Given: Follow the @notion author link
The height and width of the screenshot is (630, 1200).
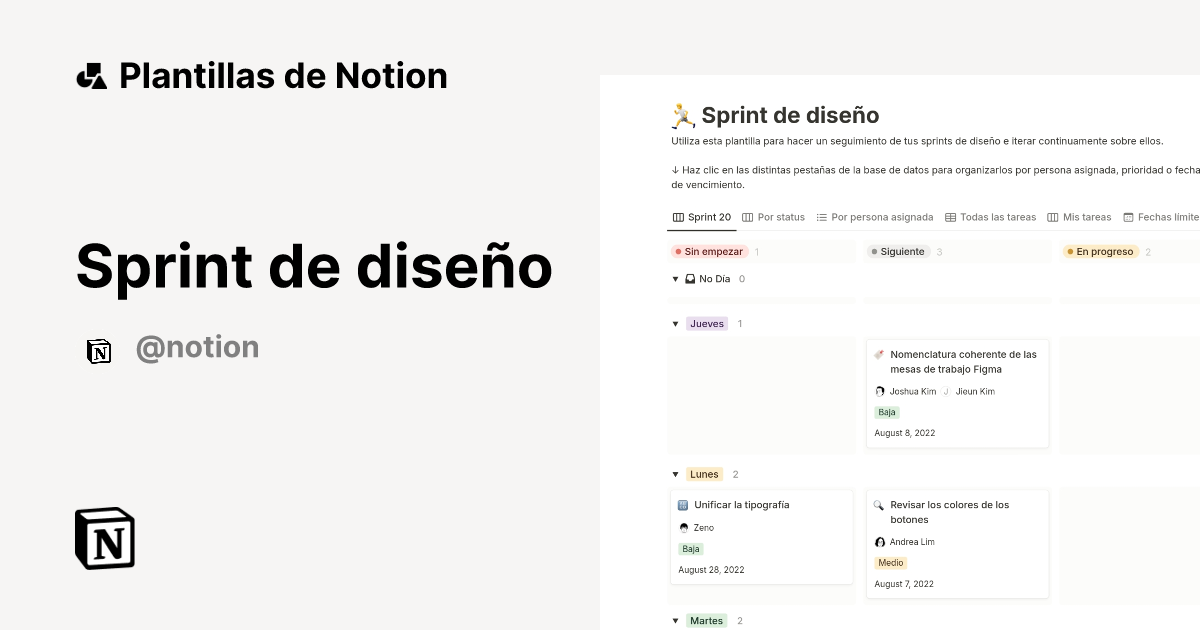Looking at the screenshot, I should 197,346.
